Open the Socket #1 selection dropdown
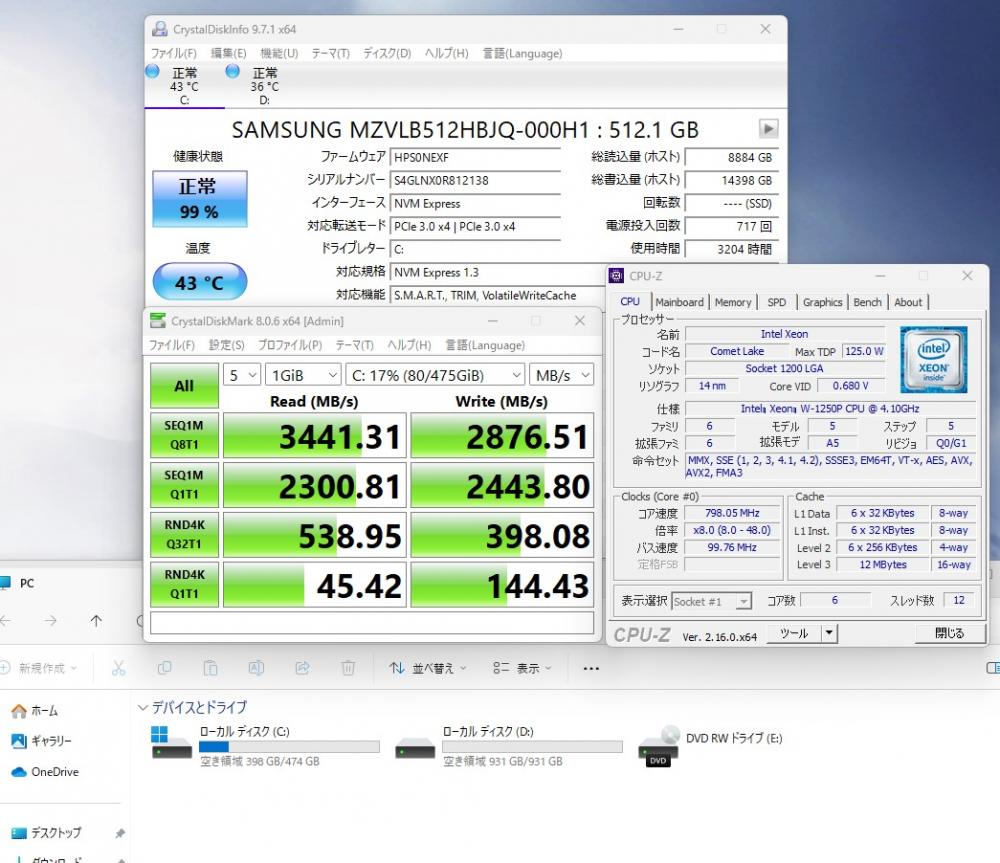1000x863 pixels. pyautogui.click(x=712, y=601)
